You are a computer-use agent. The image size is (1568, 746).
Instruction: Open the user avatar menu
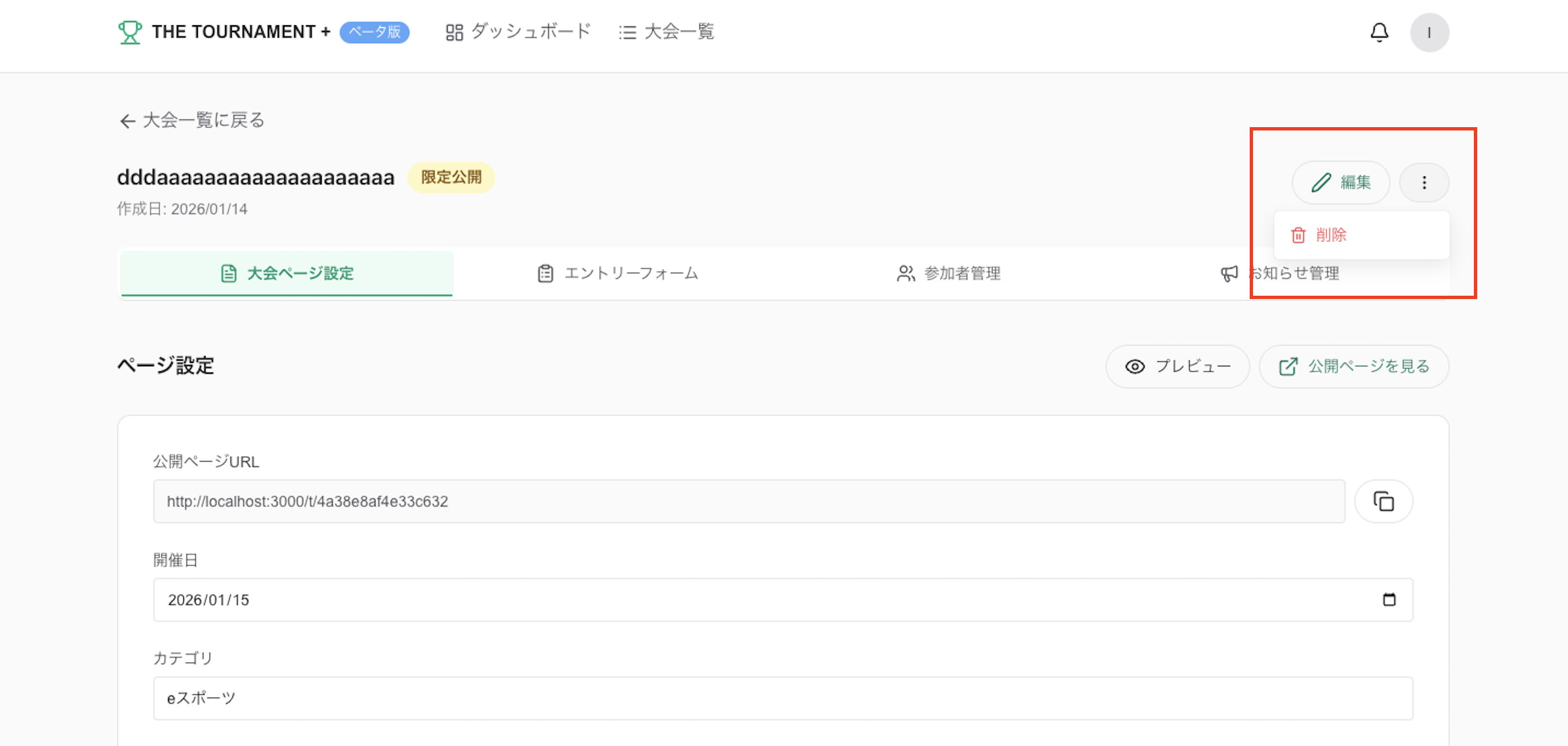point(1428,32)
